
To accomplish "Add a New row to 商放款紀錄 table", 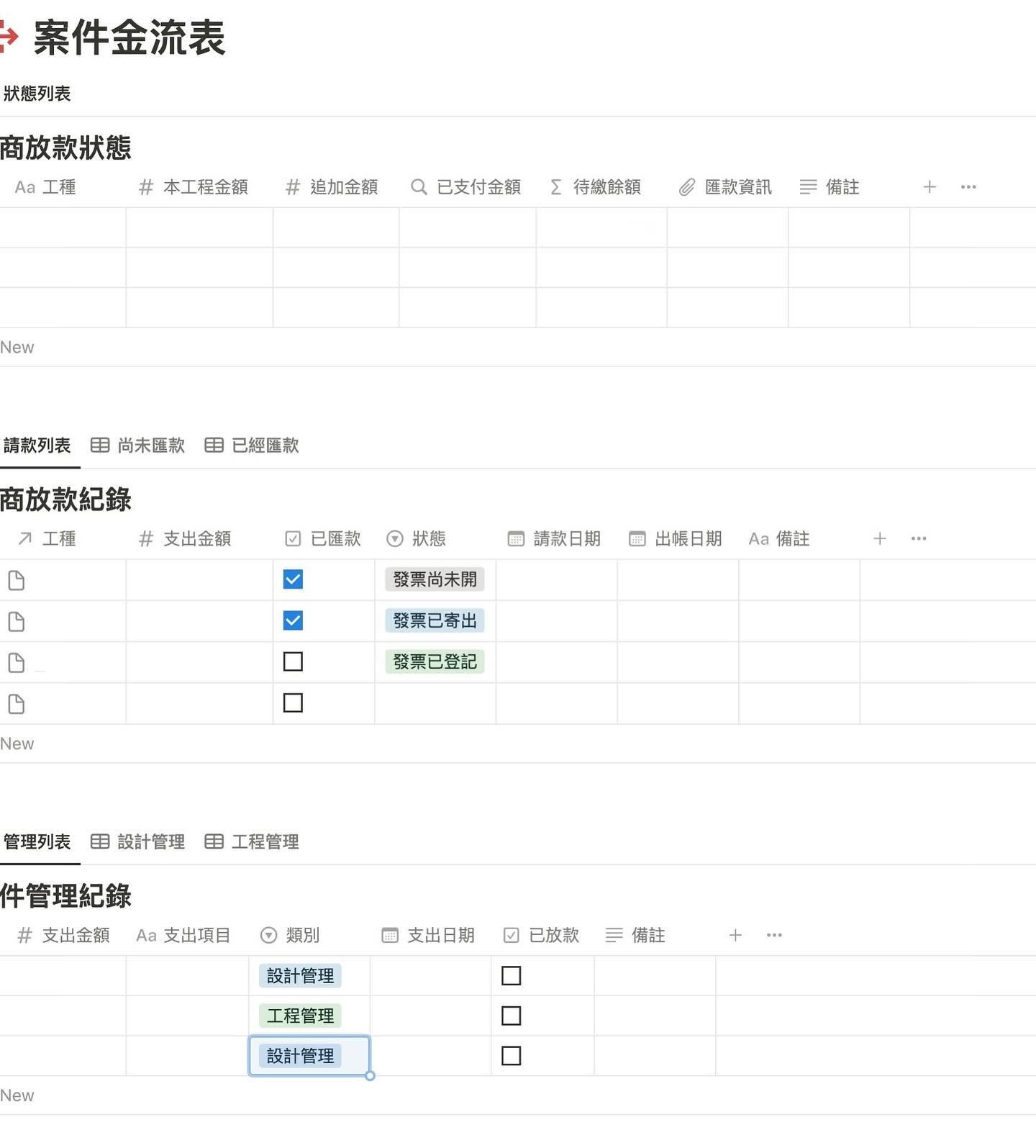I will 17,744.
